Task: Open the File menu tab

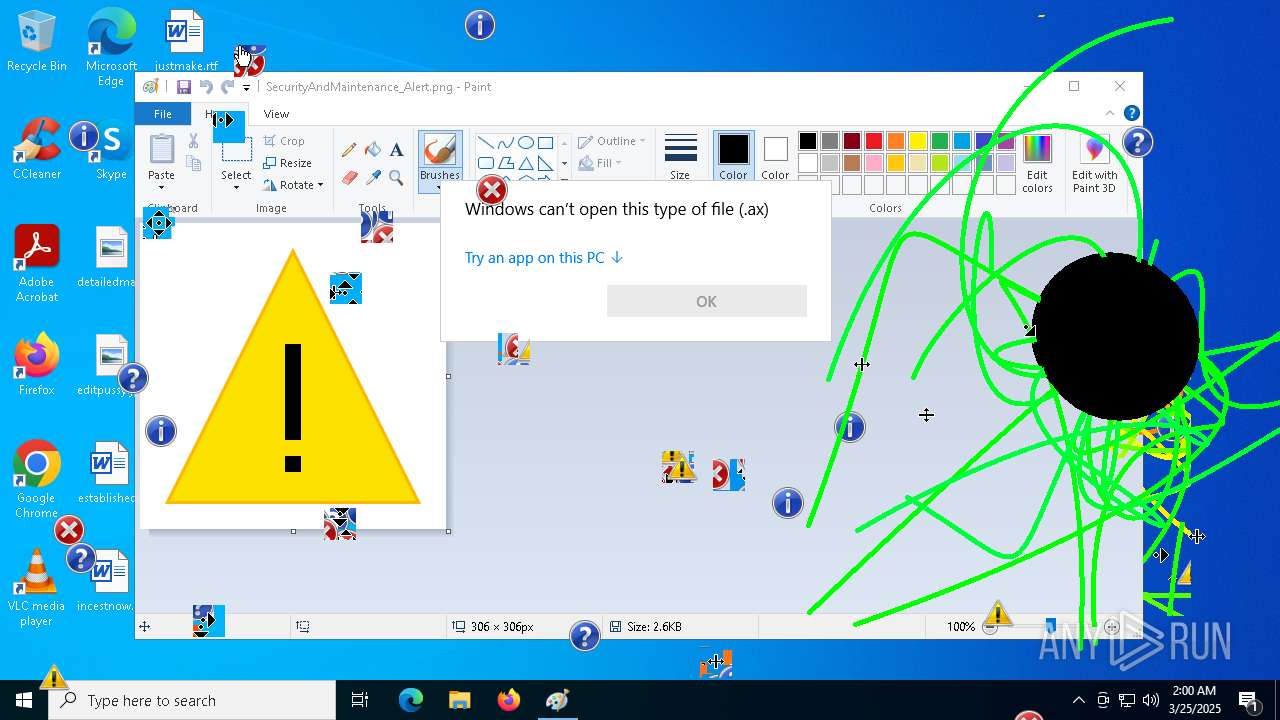Action: (x=162, y=114)
